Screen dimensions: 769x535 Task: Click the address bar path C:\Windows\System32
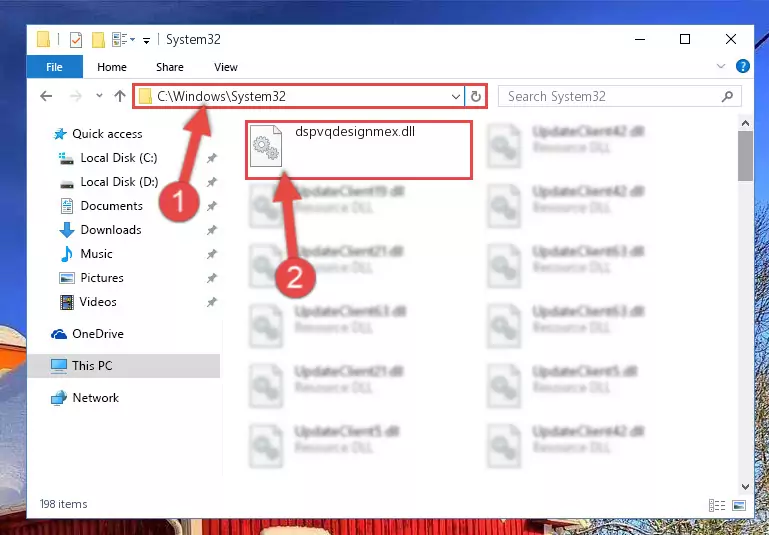[x=221, y=96]
